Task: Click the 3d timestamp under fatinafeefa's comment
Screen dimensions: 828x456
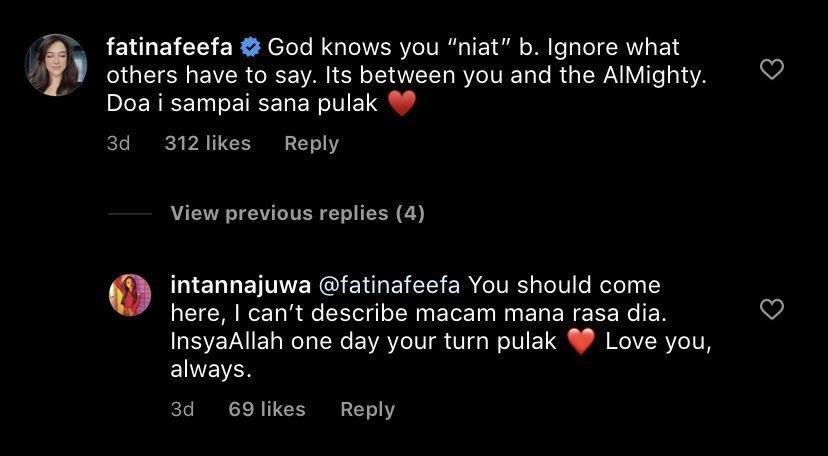Action: tap(118, 143)
